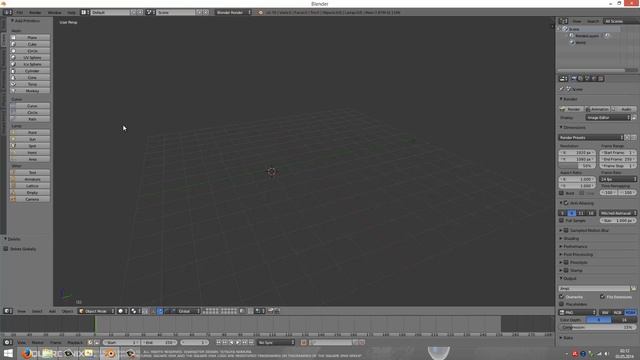Screen dimensions: 640x360
Task: Click the Cube icon in the Mesh list
Action: click(13, 44)
